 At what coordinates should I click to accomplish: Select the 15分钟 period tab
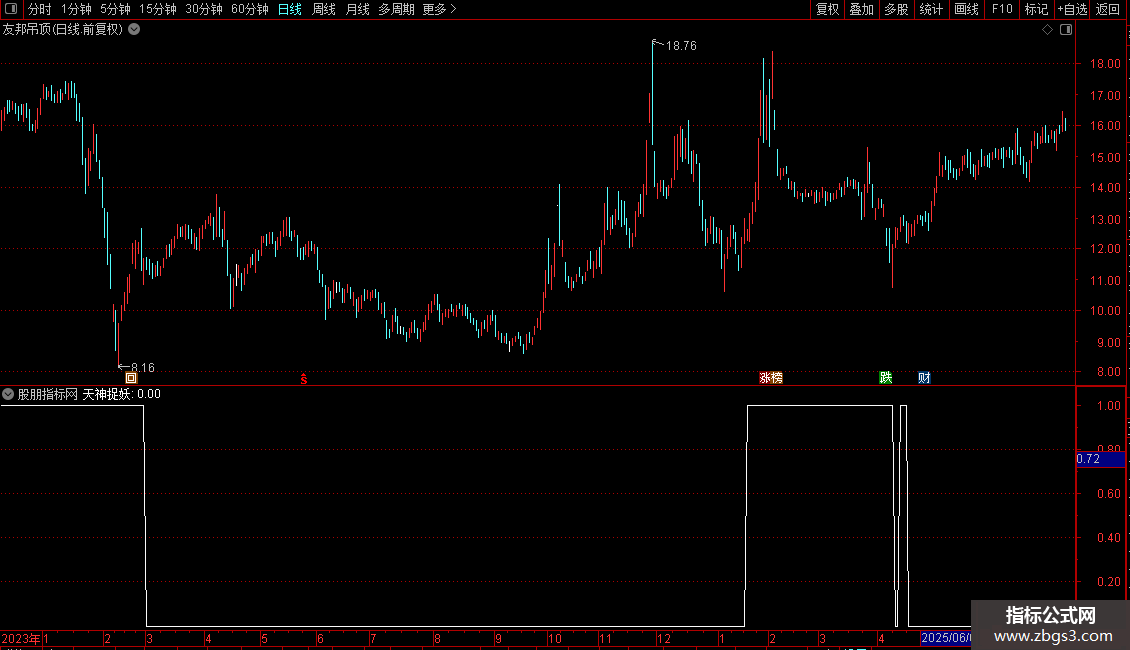pos(158,9)
